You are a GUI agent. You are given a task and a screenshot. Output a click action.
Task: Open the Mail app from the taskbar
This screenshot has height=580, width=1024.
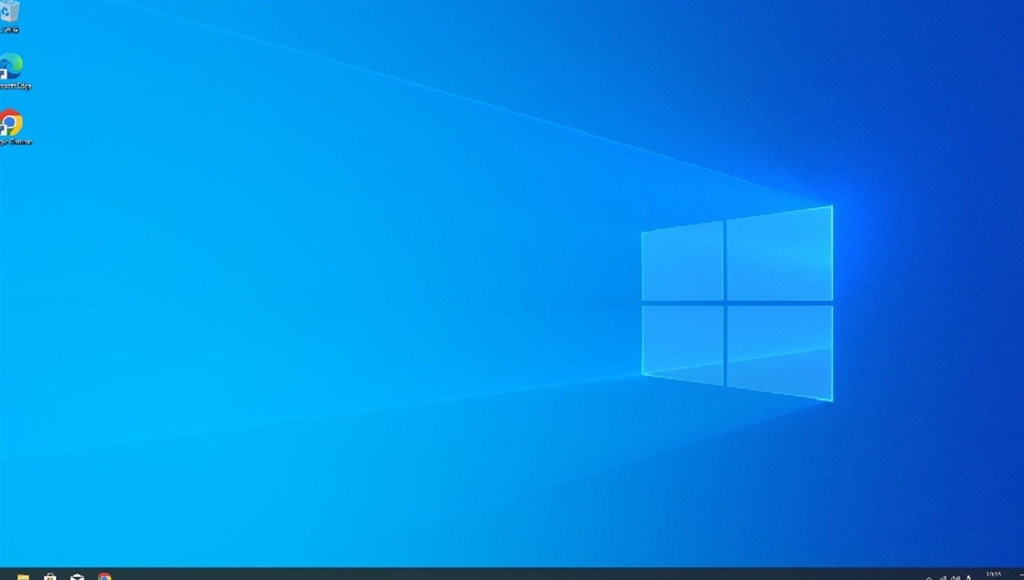coord(77,576)
